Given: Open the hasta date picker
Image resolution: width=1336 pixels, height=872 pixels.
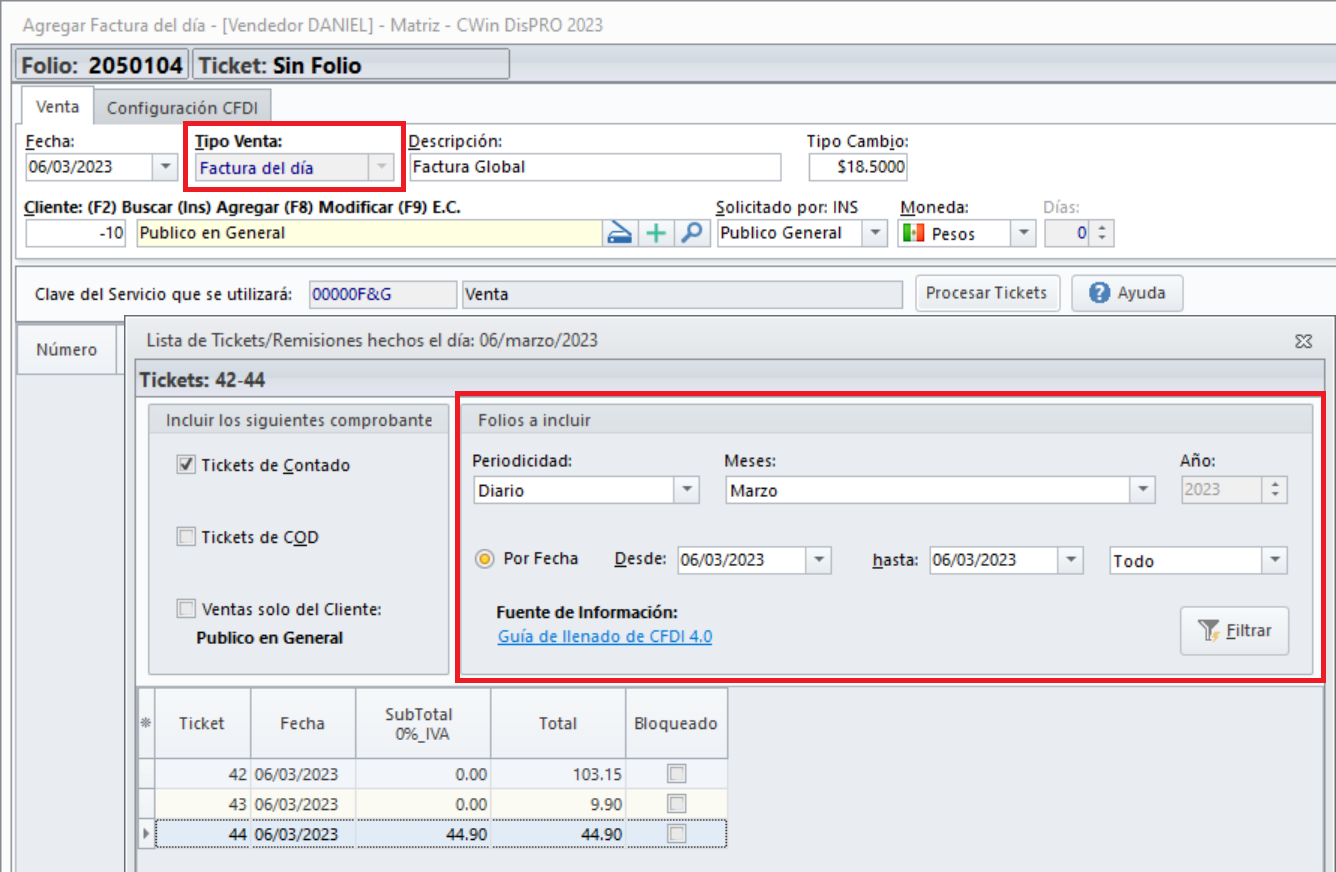Looking at the screenshot, I should (1071, 560).
